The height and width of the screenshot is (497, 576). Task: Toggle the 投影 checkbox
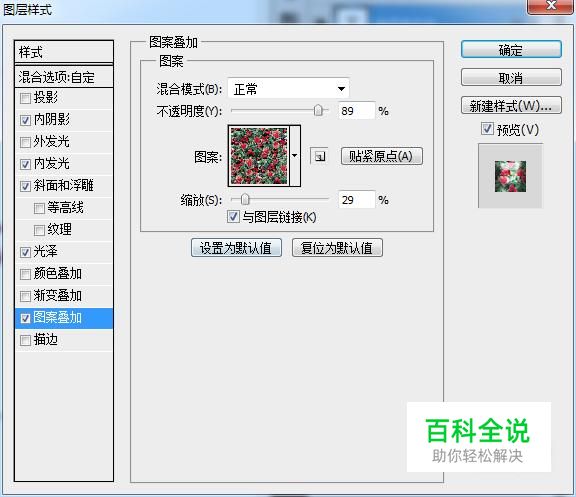tap(25, 98)
